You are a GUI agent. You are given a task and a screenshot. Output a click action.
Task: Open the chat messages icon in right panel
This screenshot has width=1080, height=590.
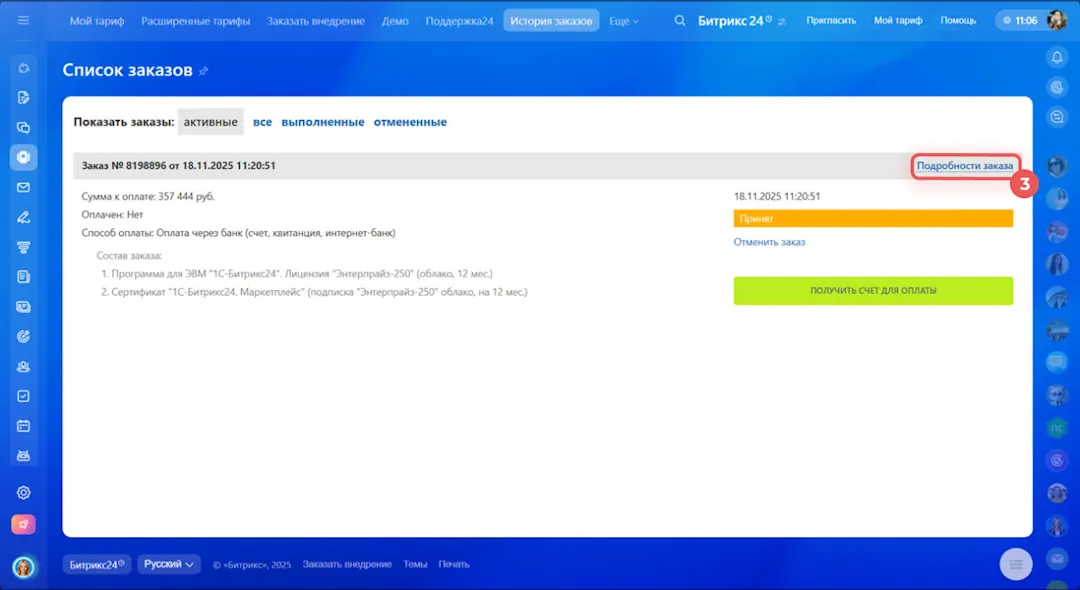pyautogui.click(x=1056, y=117)
